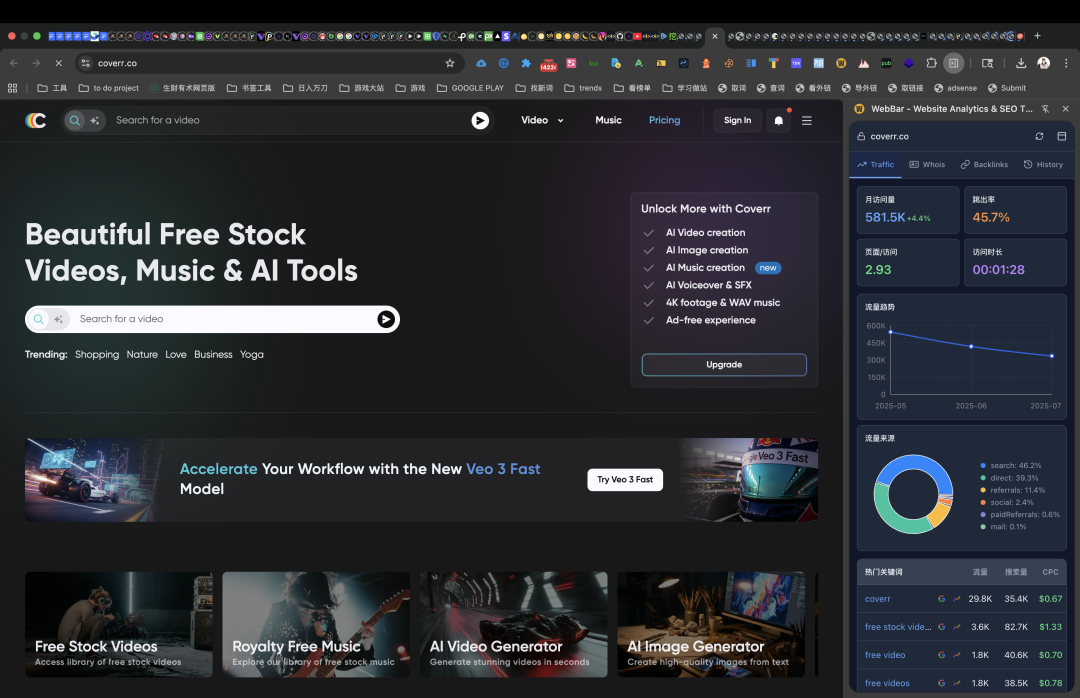The width and height of the screenshot is (1080, 698).
Task: Open a new browser tab with plus
Action: [1037, 36]
